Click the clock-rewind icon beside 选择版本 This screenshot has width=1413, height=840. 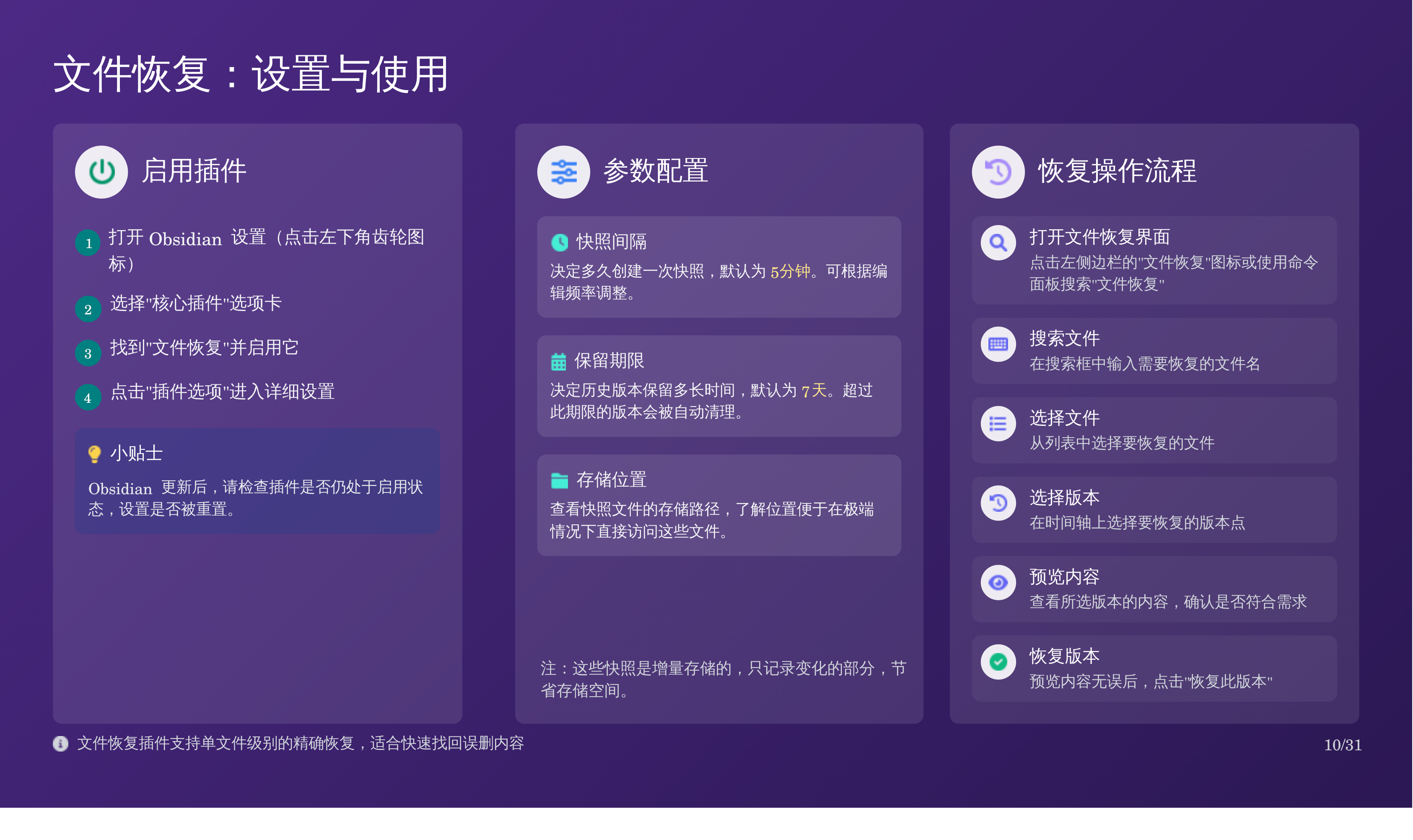(998, 503)
